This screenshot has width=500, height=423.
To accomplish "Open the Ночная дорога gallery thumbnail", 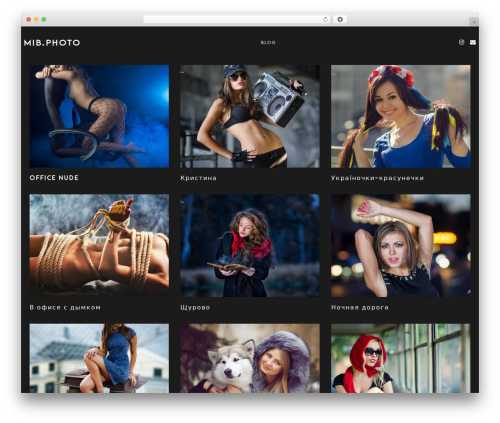I will click(x=401, y=246).
